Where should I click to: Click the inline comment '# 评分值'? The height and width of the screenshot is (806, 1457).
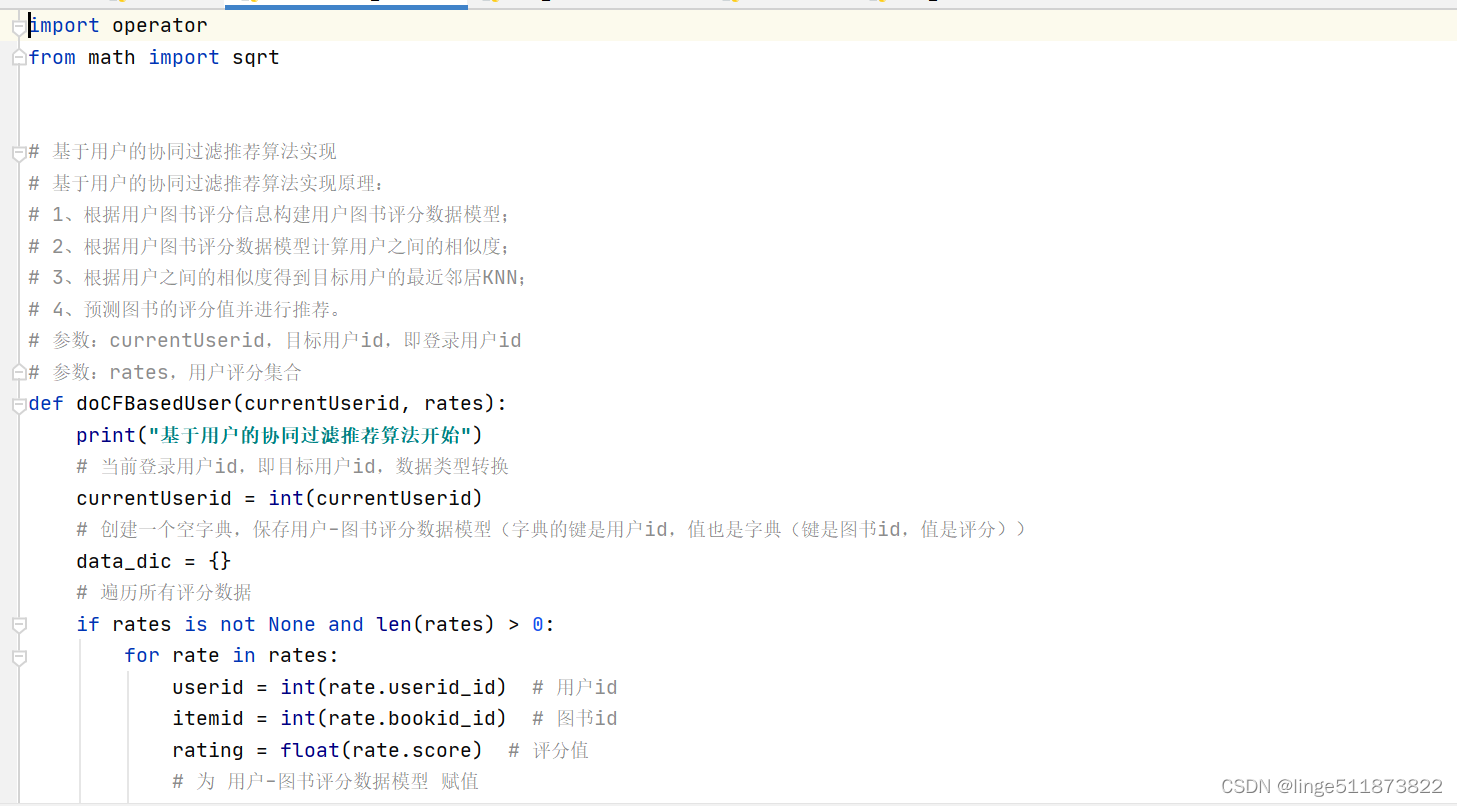pyautogui.click(x=549, y=750)
